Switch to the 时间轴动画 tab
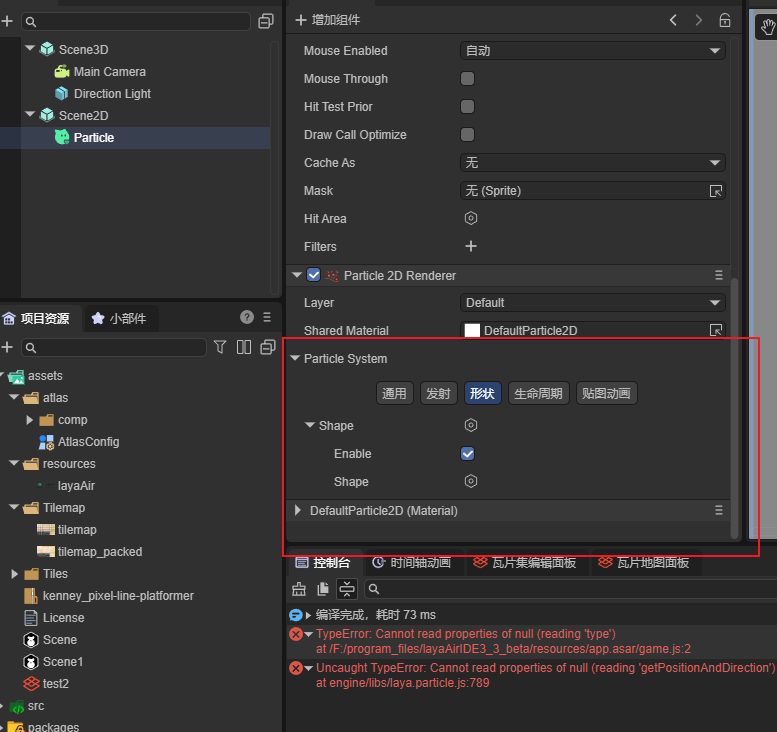The image size is (777, 732). (x=411, y=563)
